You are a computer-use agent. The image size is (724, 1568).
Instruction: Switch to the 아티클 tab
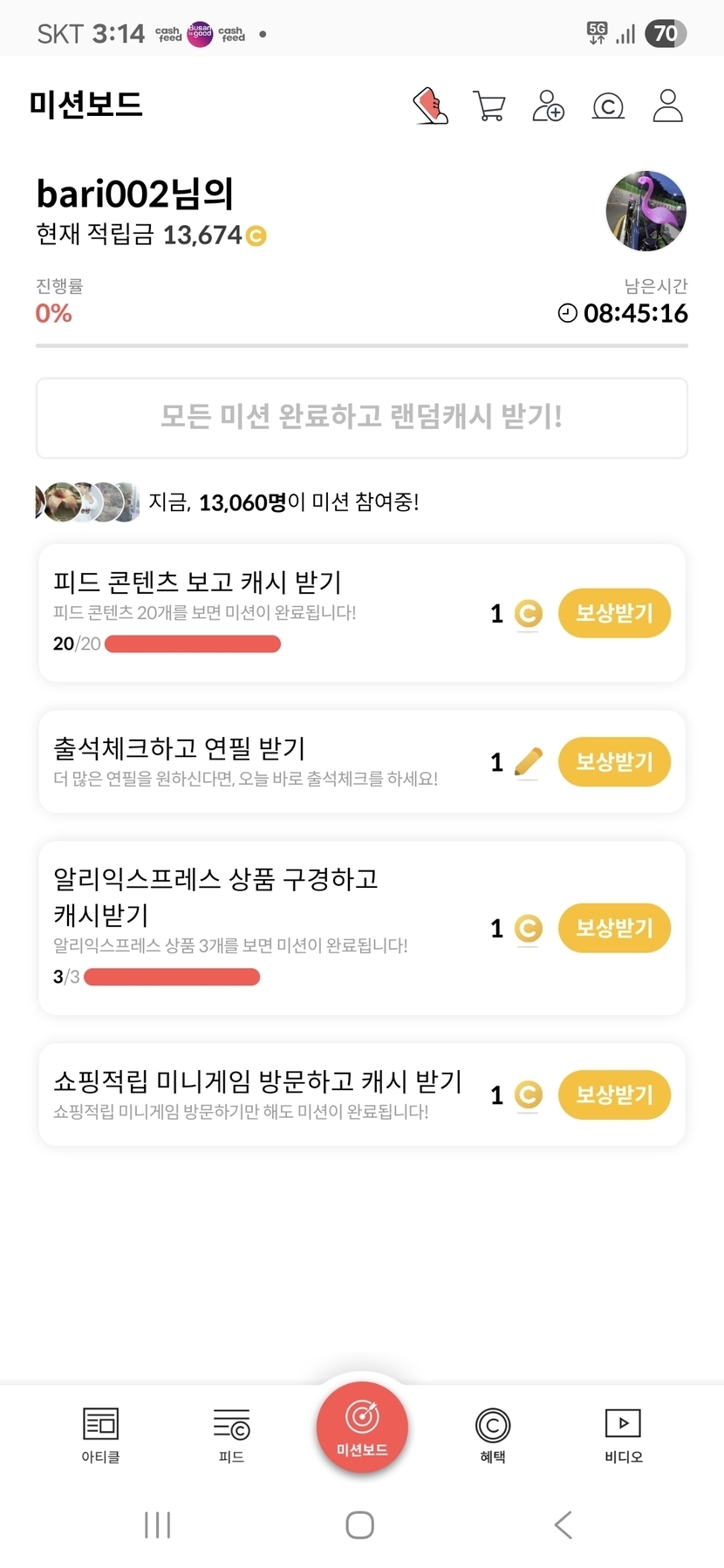click(100, 1435)
